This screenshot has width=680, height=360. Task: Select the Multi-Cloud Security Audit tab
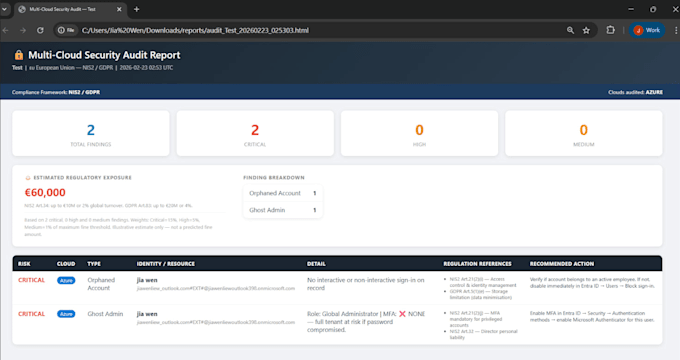point(70,9)
